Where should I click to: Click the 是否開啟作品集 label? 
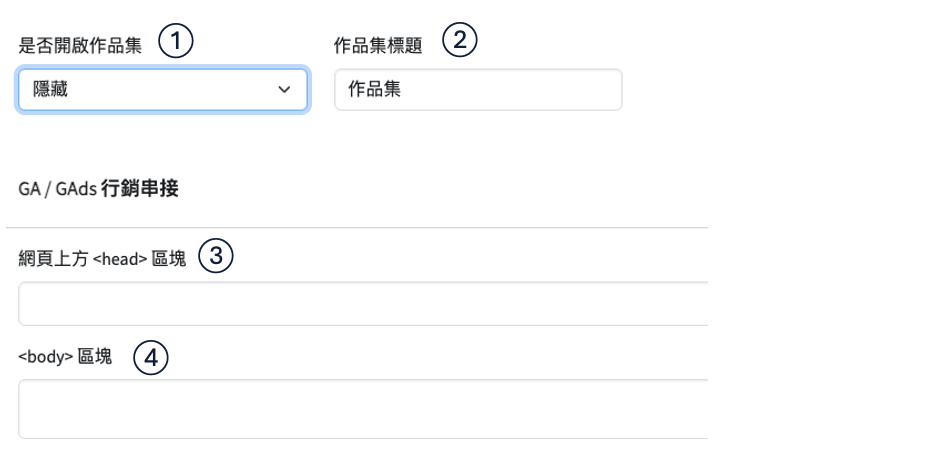(x=81, y=45)
